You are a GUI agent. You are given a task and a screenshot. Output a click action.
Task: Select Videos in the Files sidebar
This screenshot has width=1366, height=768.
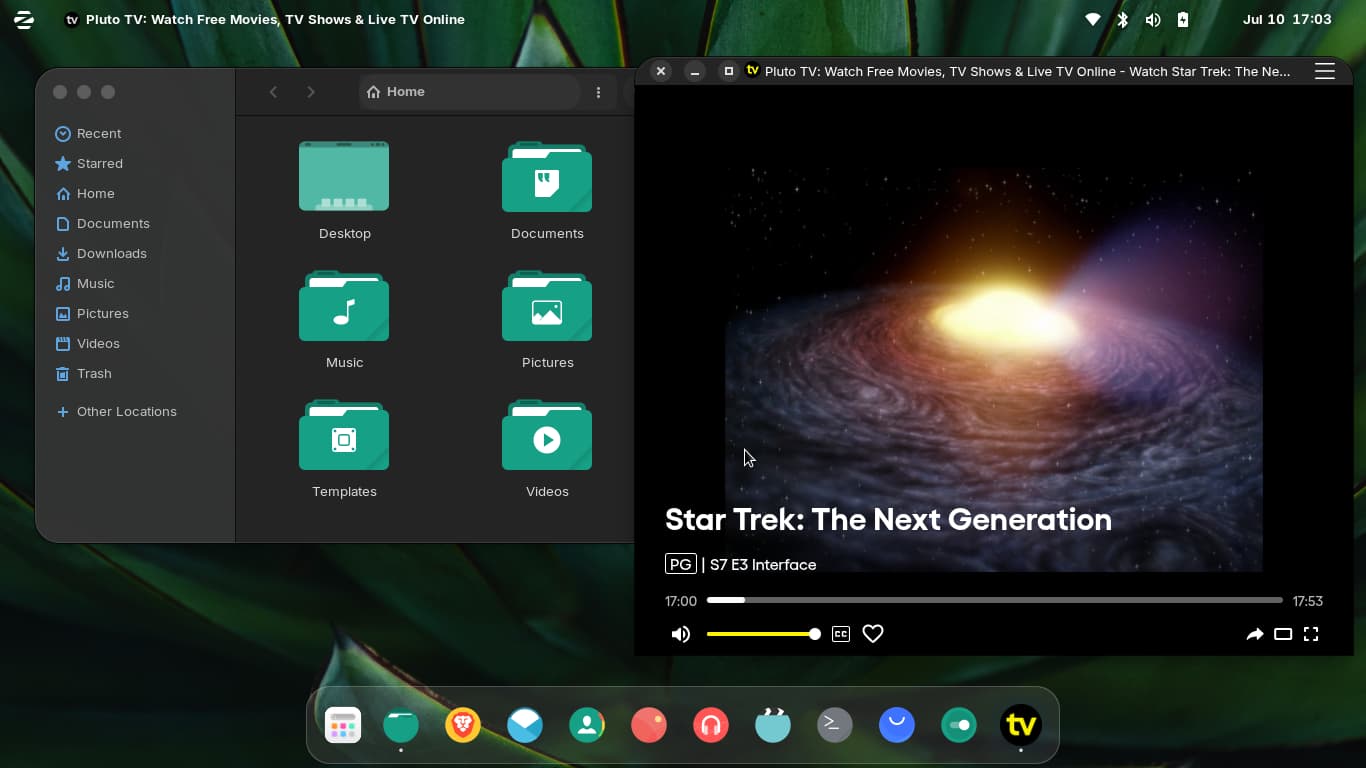pos(135,343)
